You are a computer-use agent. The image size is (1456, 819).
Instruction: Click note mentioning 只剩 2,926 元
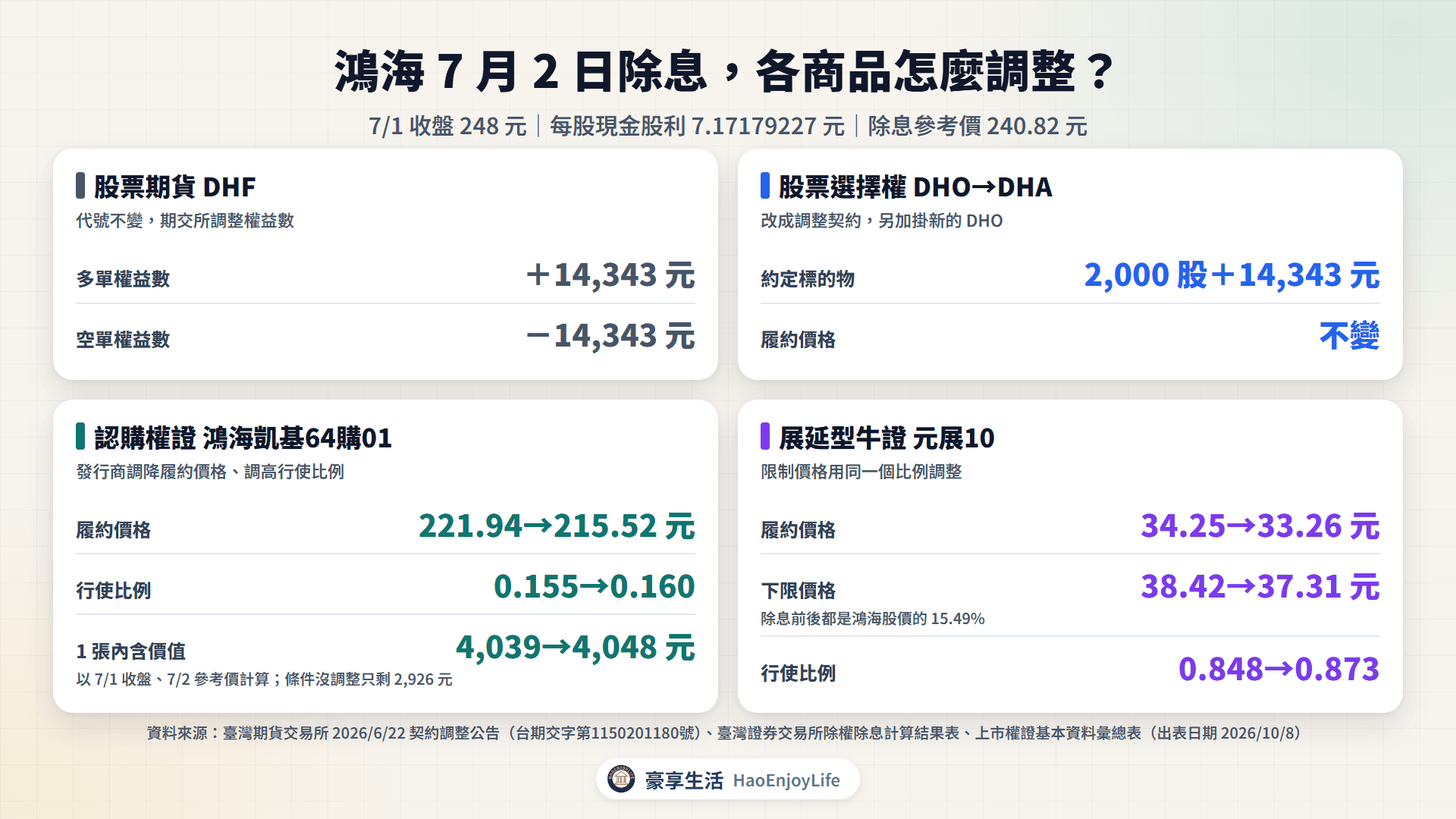[x=264, y=679]
